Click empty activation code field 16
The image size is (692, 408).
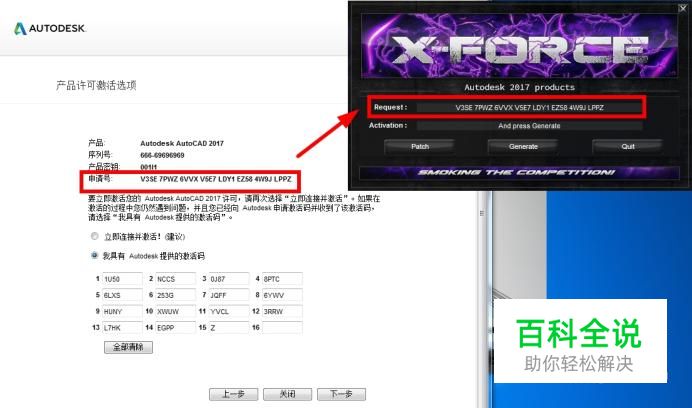pyautogui.click(x=282, y=328)
